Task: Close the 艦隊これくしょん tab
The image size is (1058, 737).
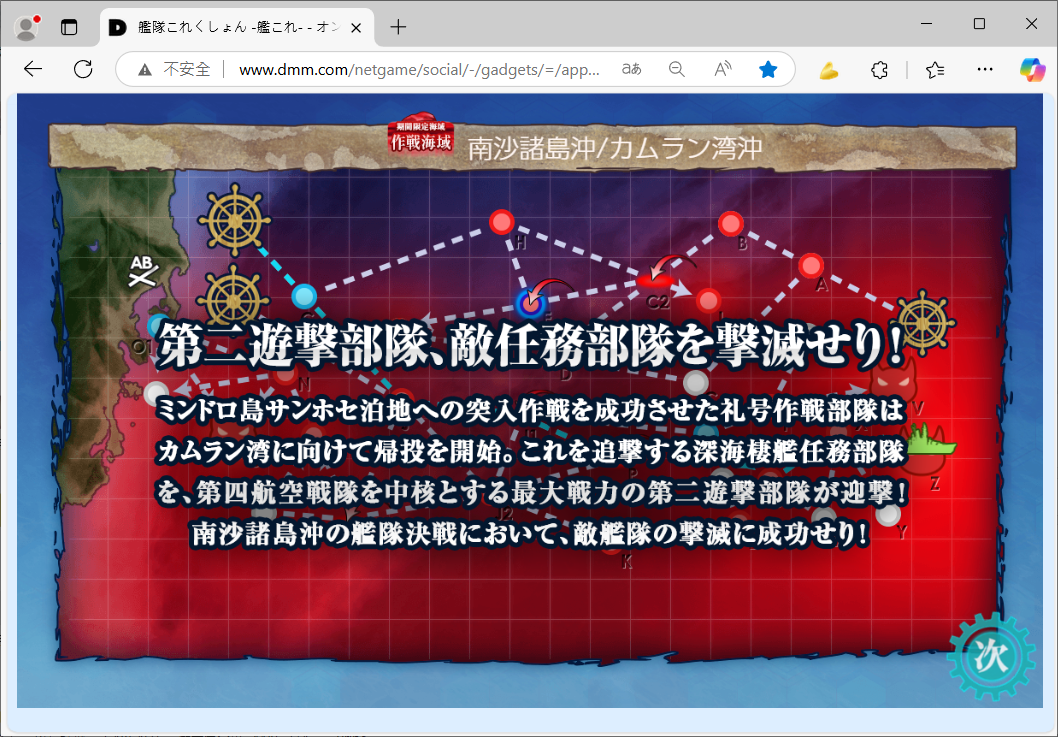Action: (x=356, y=28)
